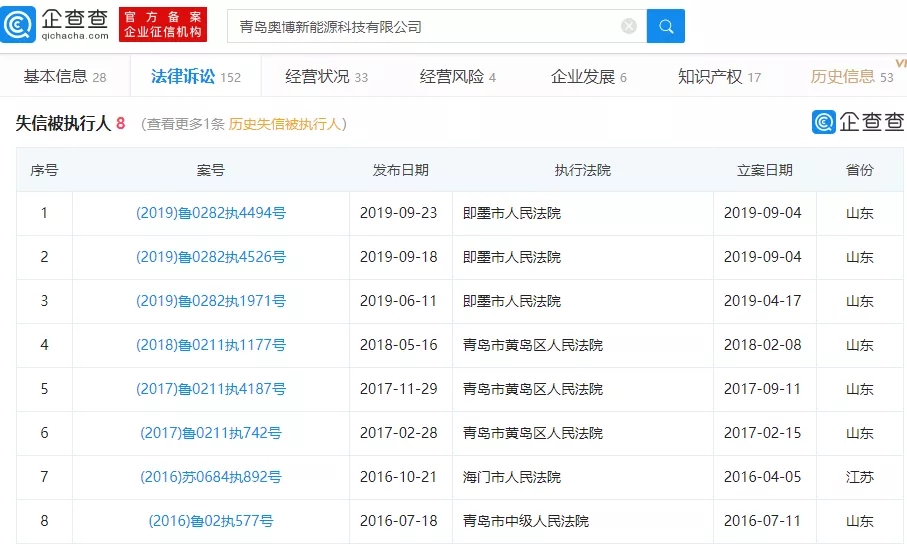Screen dimensions: 907x552
Task: View the 知识产权 tab
Action: (719, 77)
